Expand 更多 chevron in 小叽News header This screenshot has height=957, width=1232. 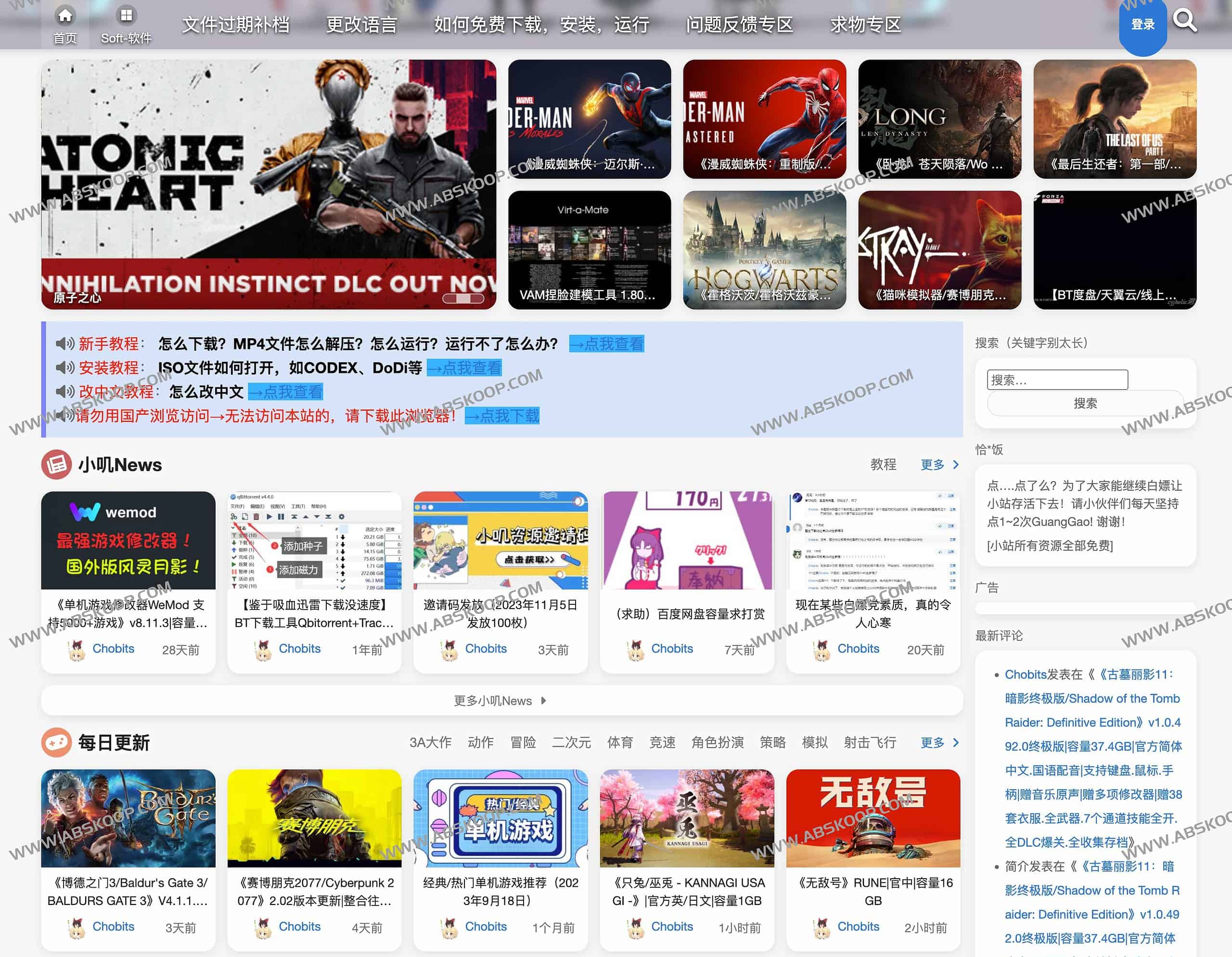(955, 464)
